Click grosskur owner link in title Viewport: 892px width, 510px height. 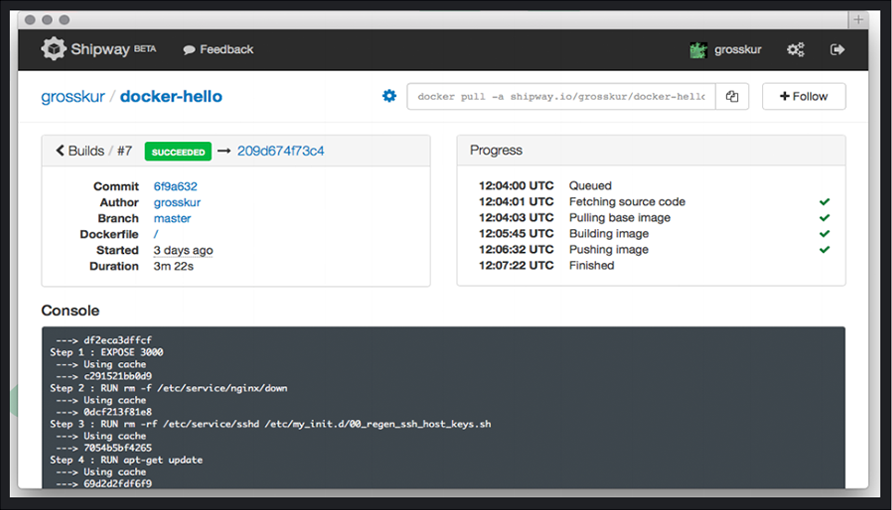(73, 97)
